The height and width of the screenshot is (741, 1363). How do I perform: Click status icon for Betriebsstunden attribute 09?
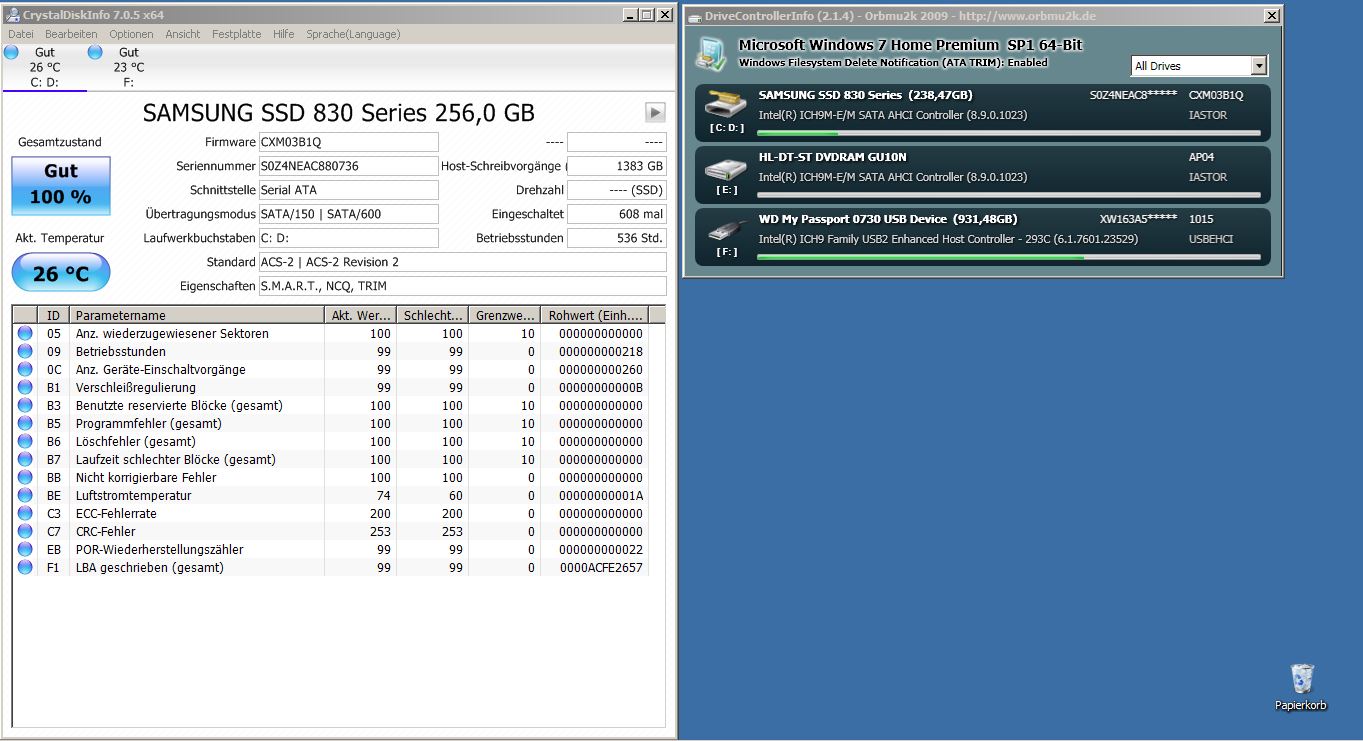[25, 351]
